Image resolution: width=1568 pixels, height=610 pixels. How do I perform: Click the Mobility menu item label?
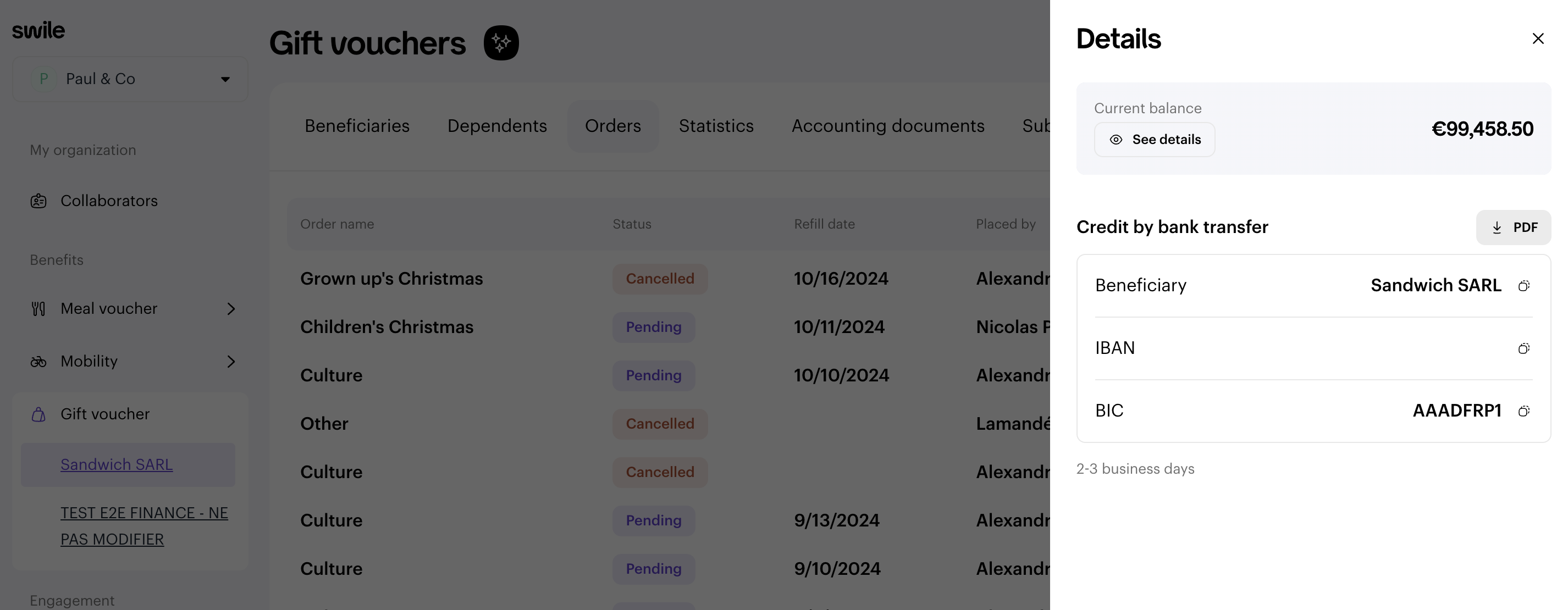click(x=89, y=362)
